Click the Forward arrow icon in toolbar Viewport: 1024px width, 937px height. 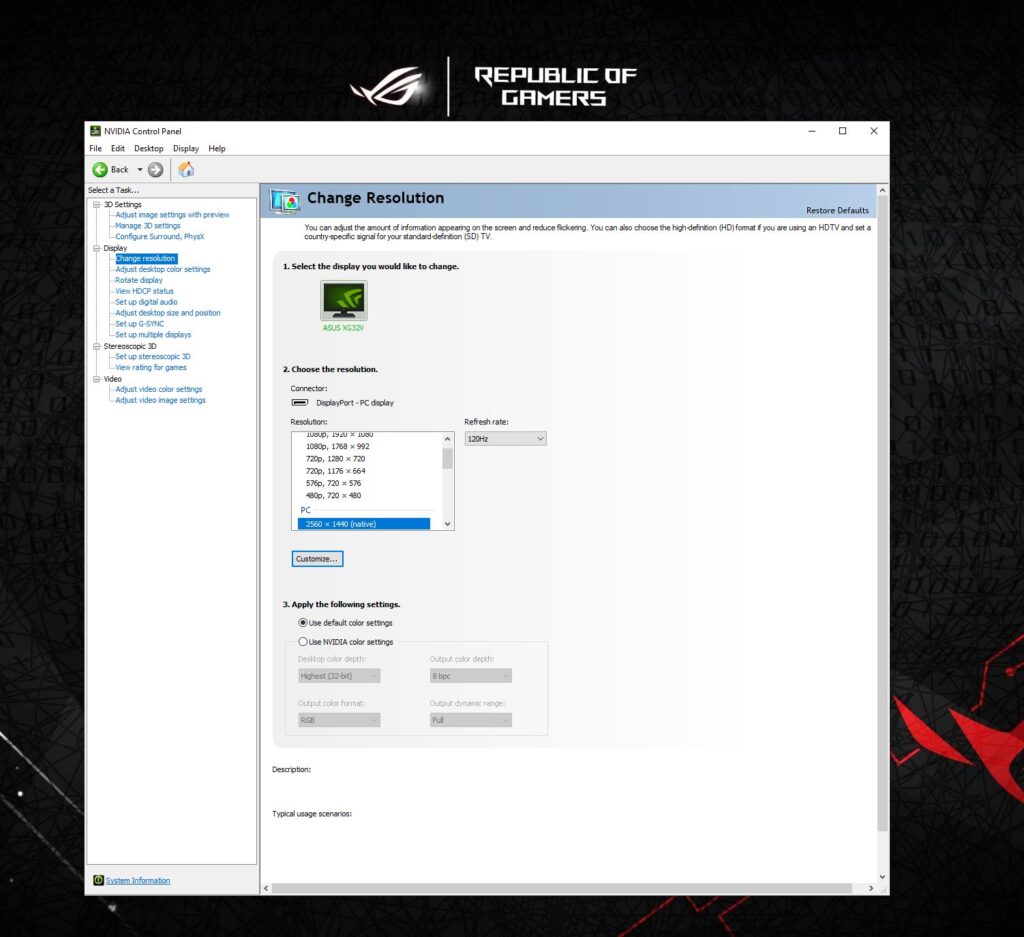pos(155,170)
